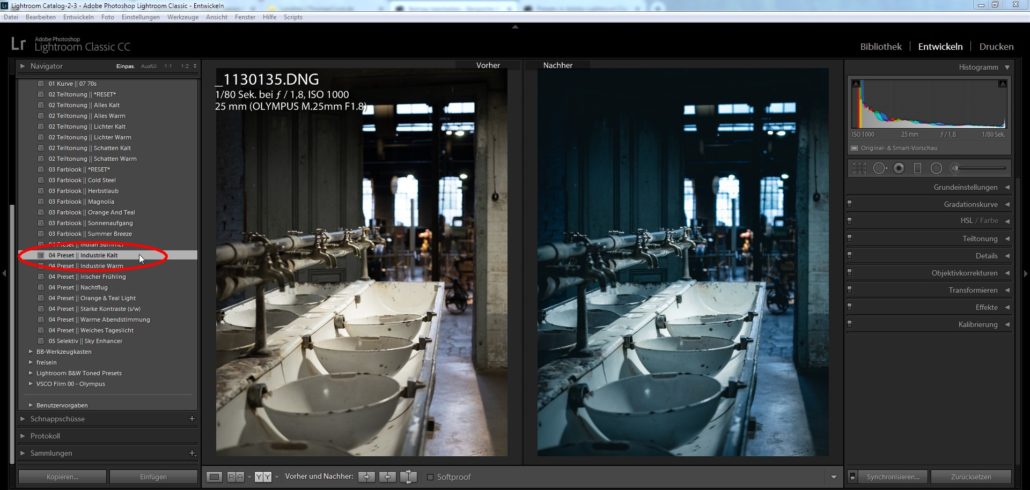This screenshot has width=1030, height=490.
Task: Add a new snapshot with plus icon
Action: point(192,418)
